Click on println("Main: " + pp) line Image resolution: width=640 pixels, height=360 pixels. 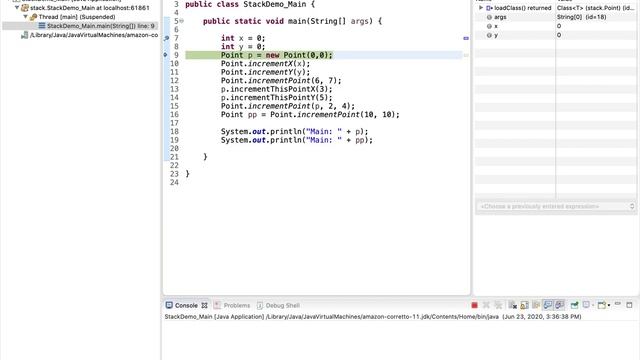pos(297,140)
